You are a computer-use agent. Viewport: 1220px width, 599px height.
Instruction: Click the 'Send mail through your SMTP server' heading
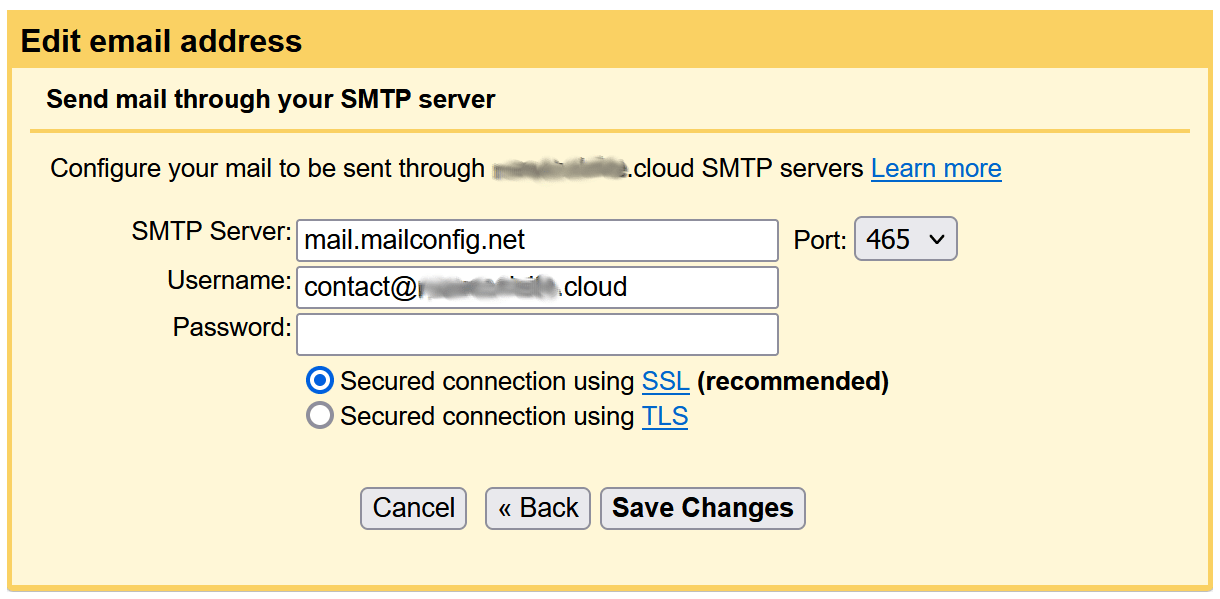pyautogui.click(x=271, y=100)
